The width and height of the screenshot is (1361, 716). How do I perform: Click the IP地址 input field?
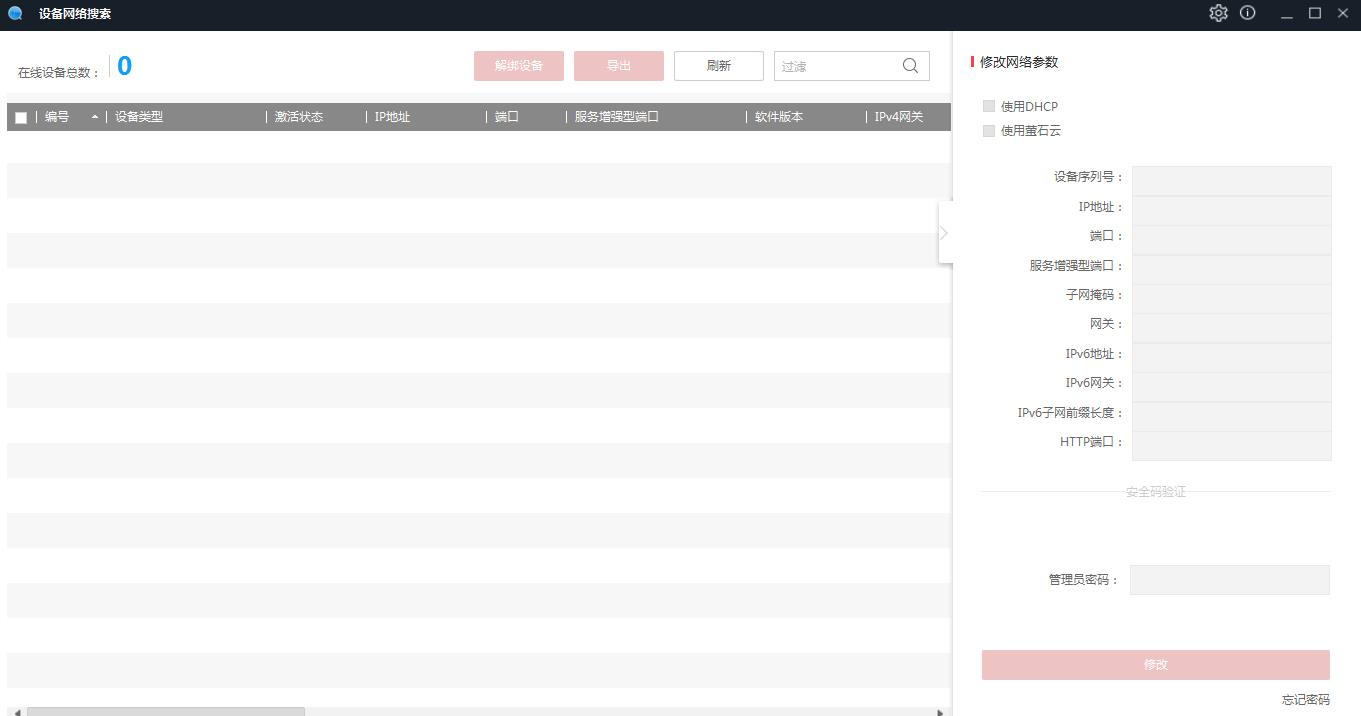[x=1232, y=210]
